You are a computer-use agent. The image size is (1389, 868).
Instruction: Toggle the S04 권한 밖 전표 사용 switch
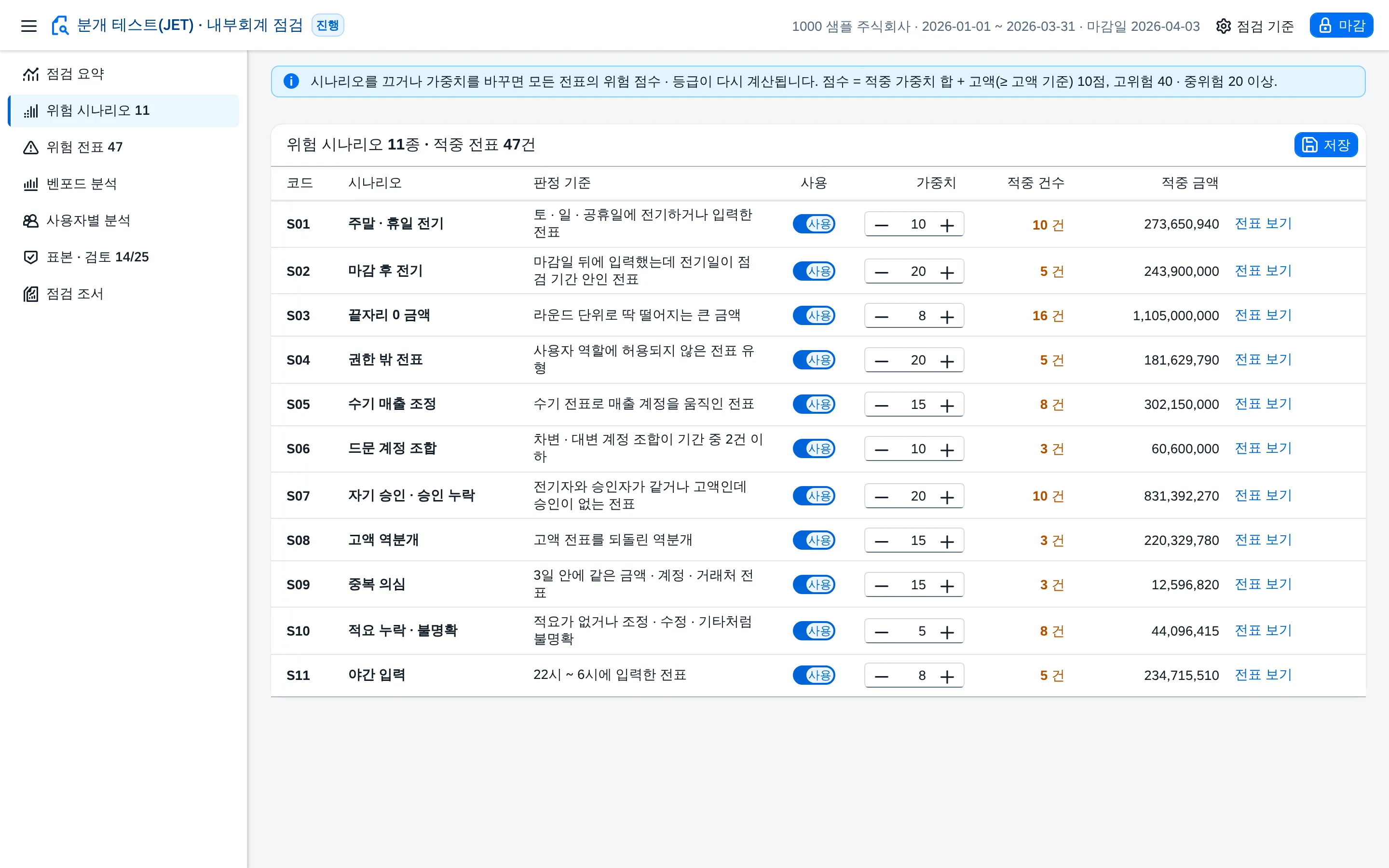click(x=813, y=360)
